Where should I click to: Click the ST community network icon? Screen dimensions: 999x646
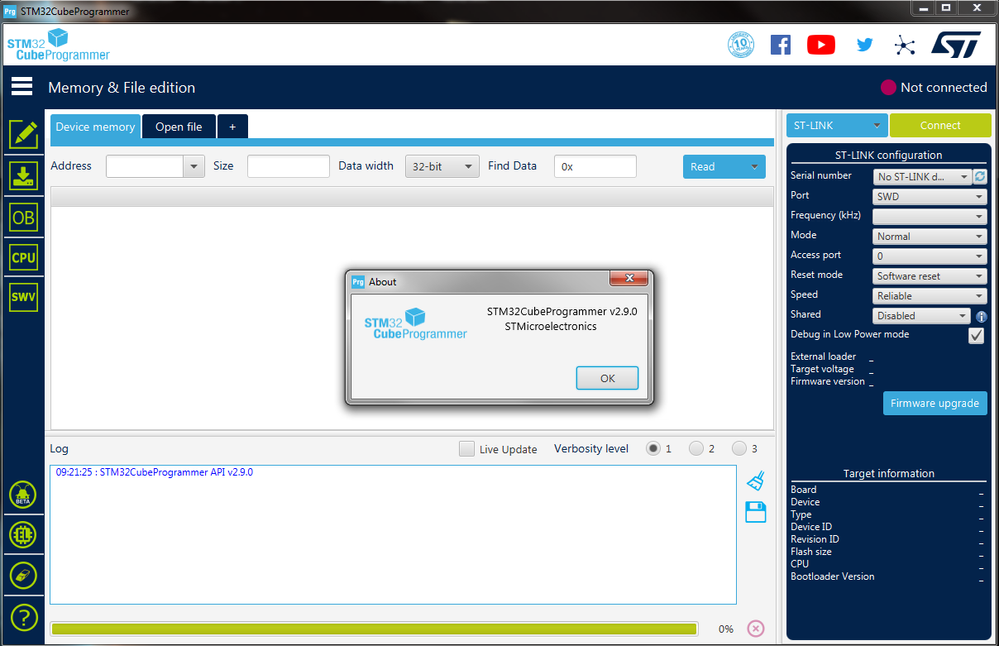click(x=904, y=45)
